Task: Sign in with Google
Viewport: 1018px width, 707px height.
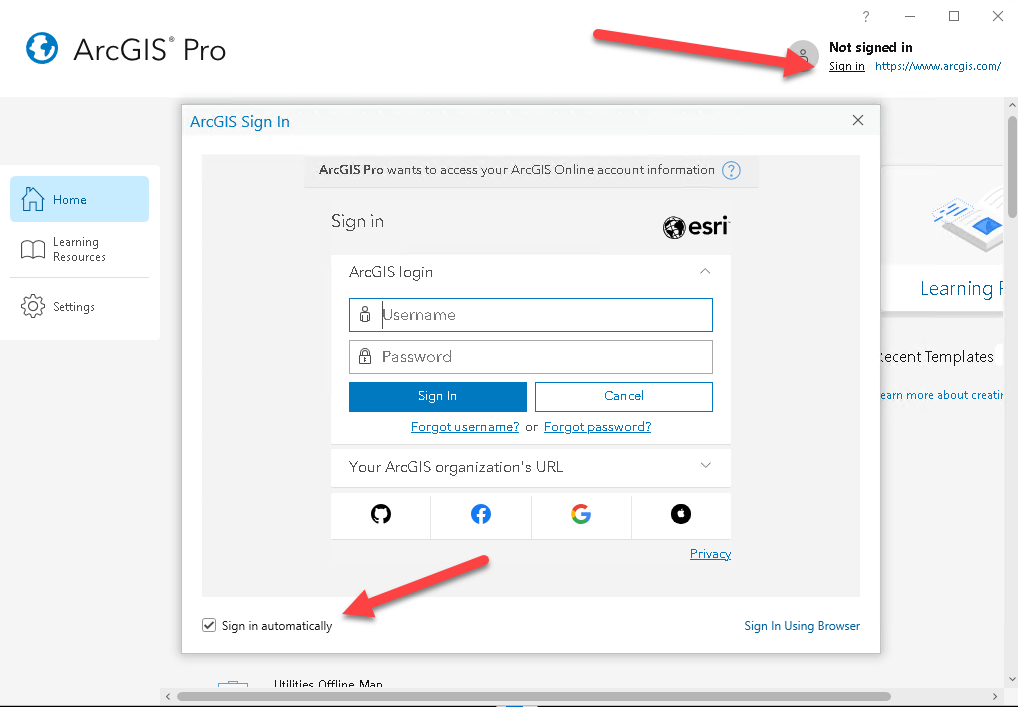Action: (x=581, y=513)
